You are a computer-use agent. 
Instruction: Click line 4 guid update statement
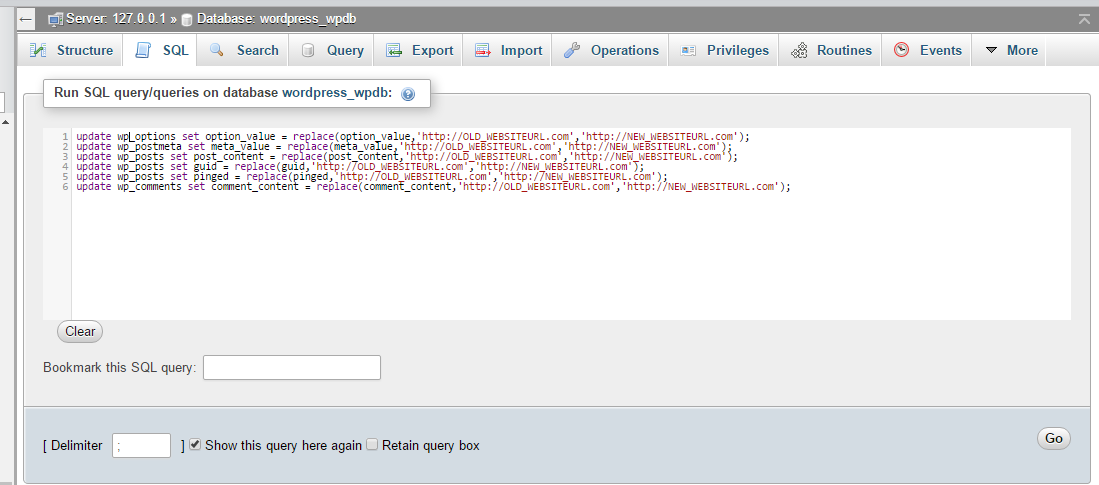click(360, 167)
